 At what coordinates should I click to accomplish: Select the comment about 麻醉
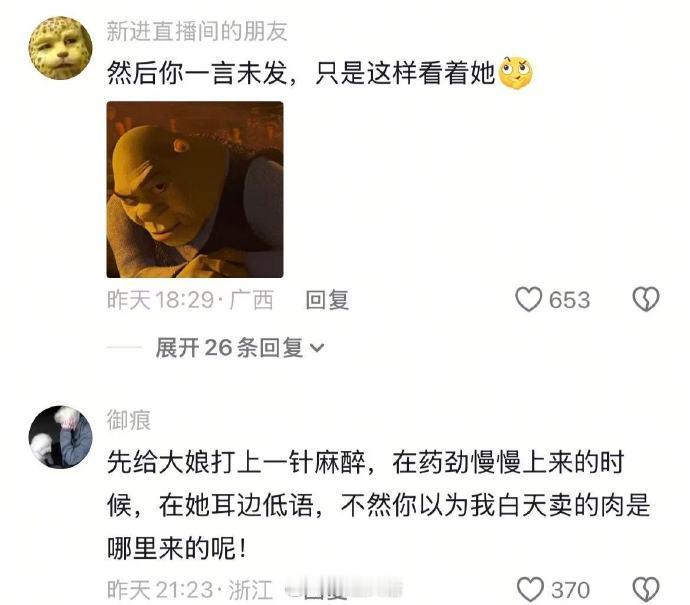[x=378, y=505]
